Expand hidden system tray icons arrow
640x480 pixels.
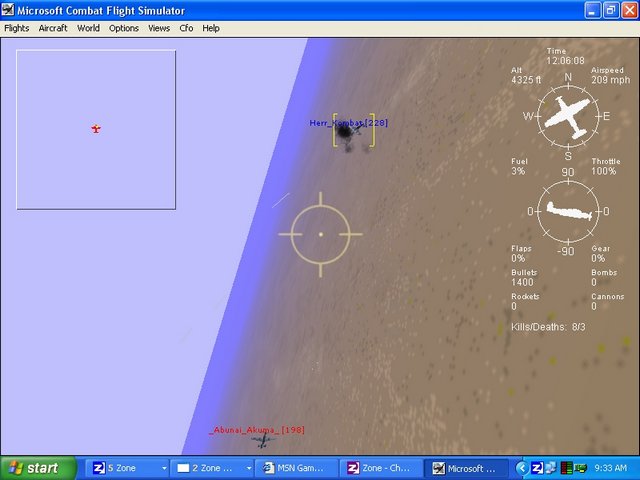[522, 468]
